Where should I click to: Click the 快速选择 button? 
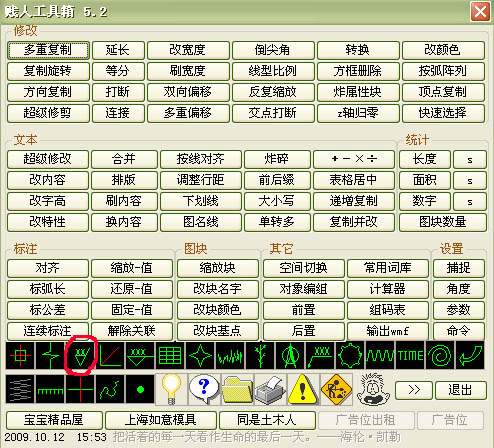[x=443, y=113]
